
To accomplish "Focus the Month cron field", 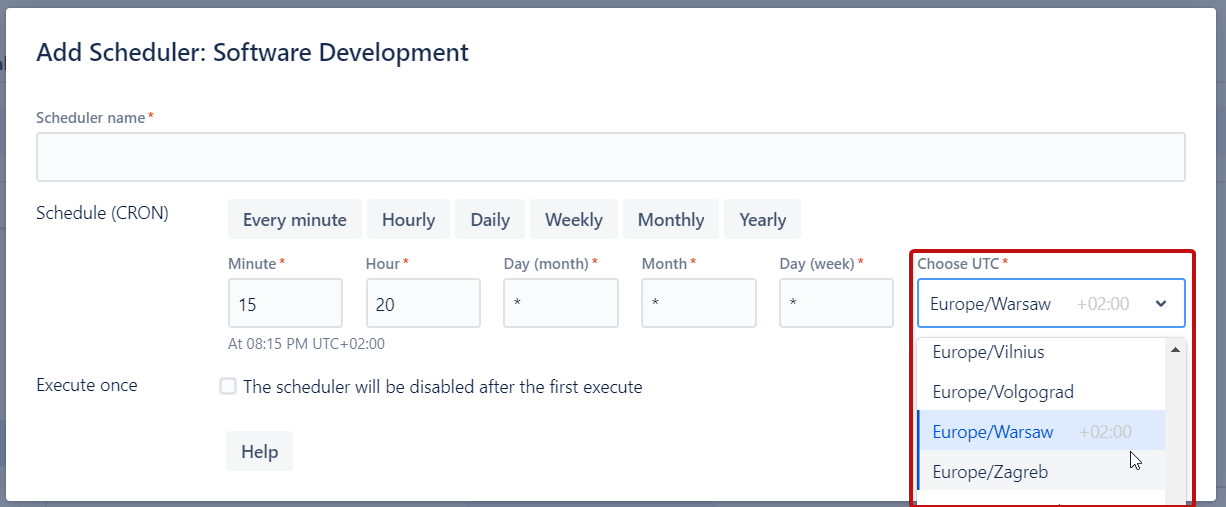I will (698, 303).
